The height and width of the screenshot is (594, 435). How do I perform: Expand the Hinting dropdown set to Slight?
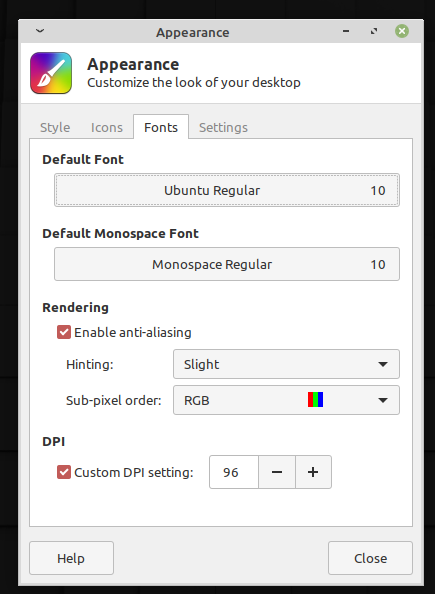pos(286,364)
